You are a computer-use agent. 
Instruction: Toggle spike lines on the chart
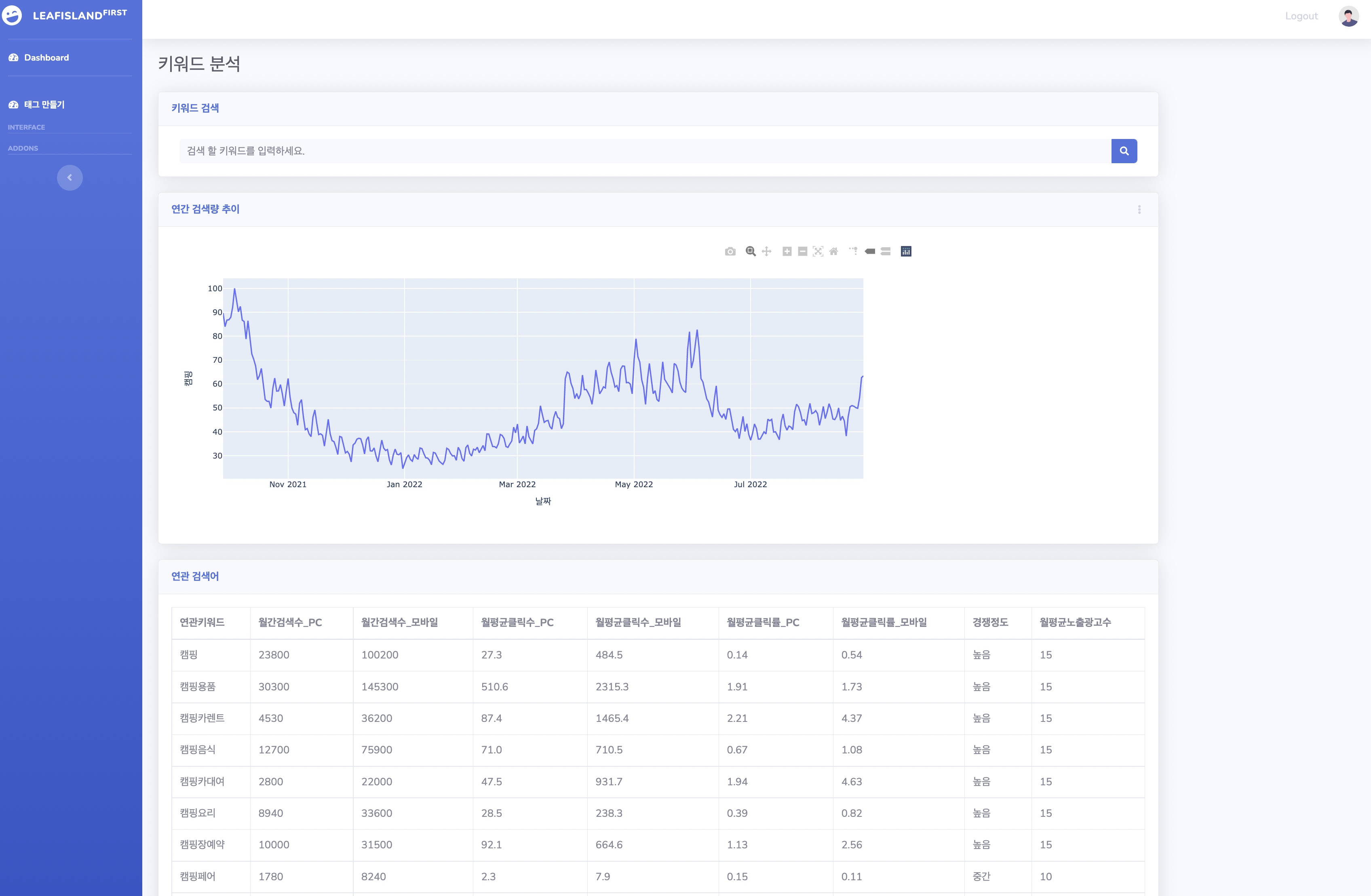click(x=853, y=252)
